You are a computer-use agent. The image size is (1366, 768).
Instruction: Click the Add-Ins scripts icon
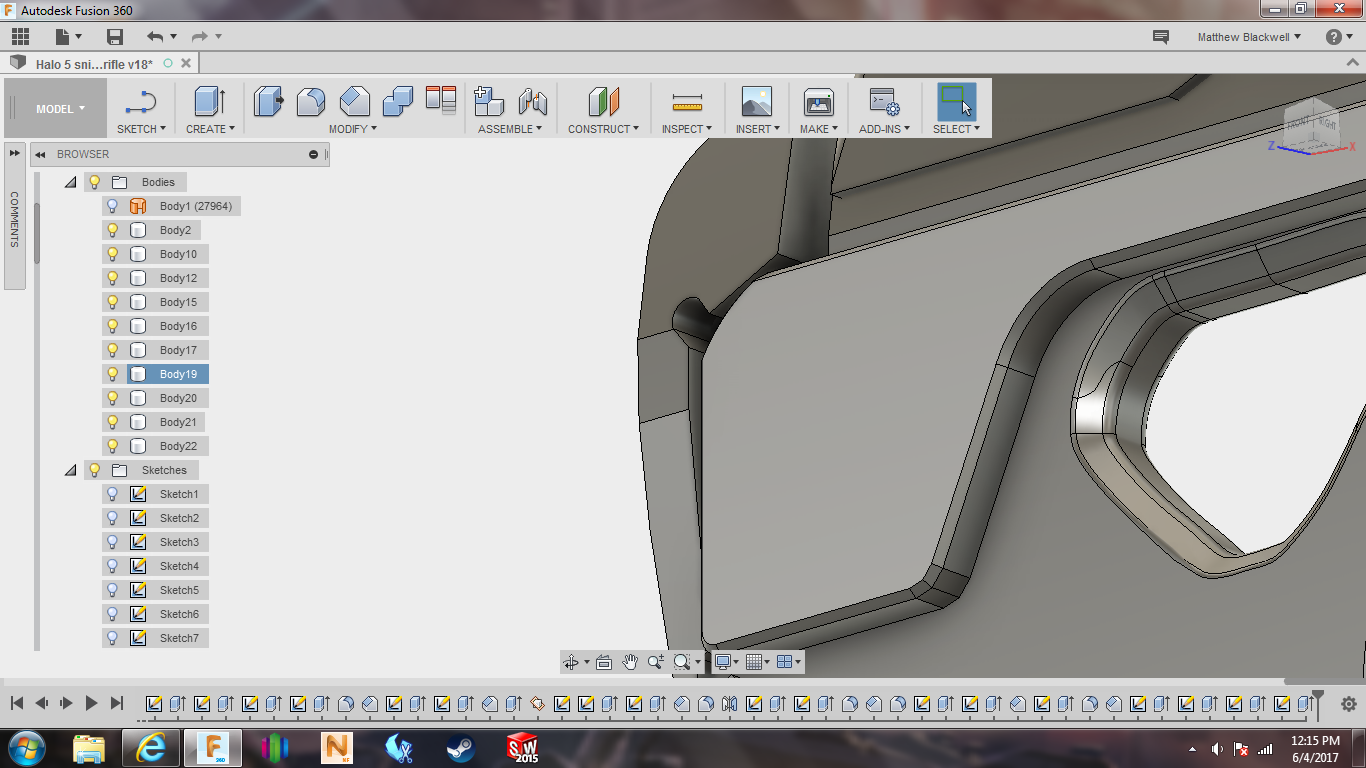pyautogui.click(x=884, y=101)
